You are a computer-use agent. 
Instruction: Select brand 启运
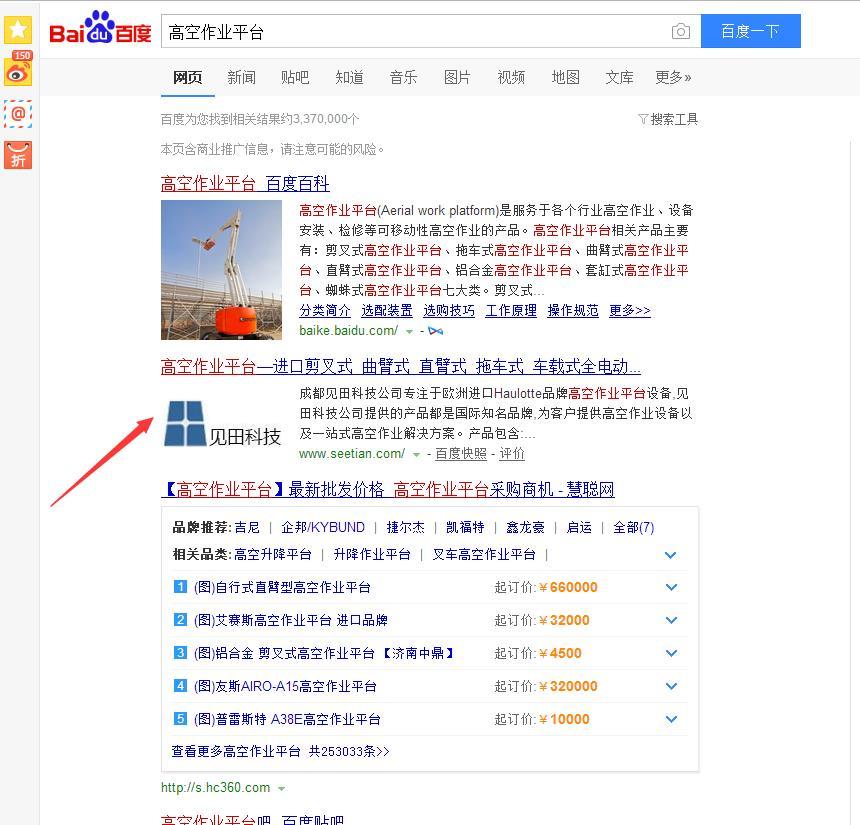579,527
